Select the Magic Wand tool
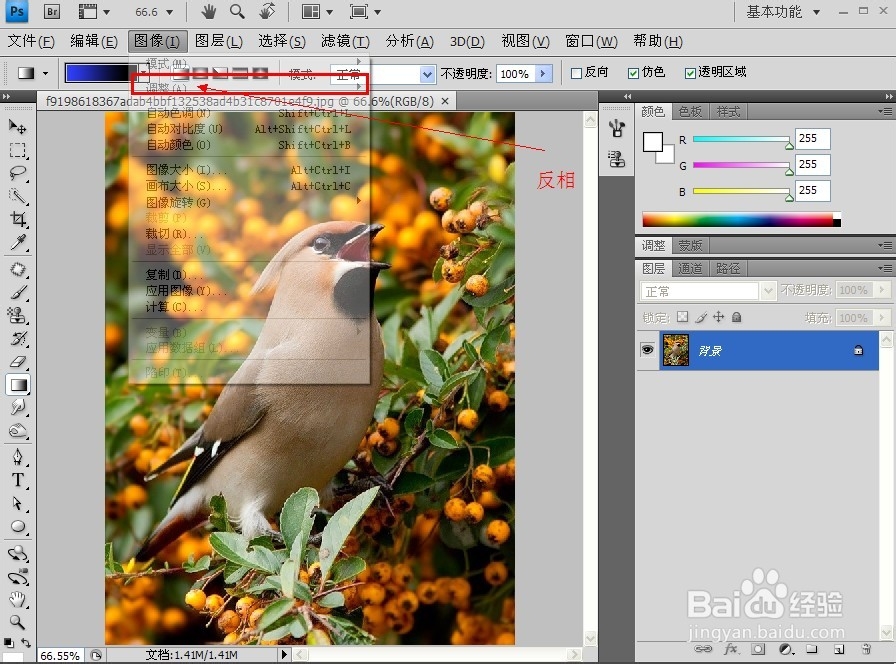896x664 pixels. pos(18,196)
